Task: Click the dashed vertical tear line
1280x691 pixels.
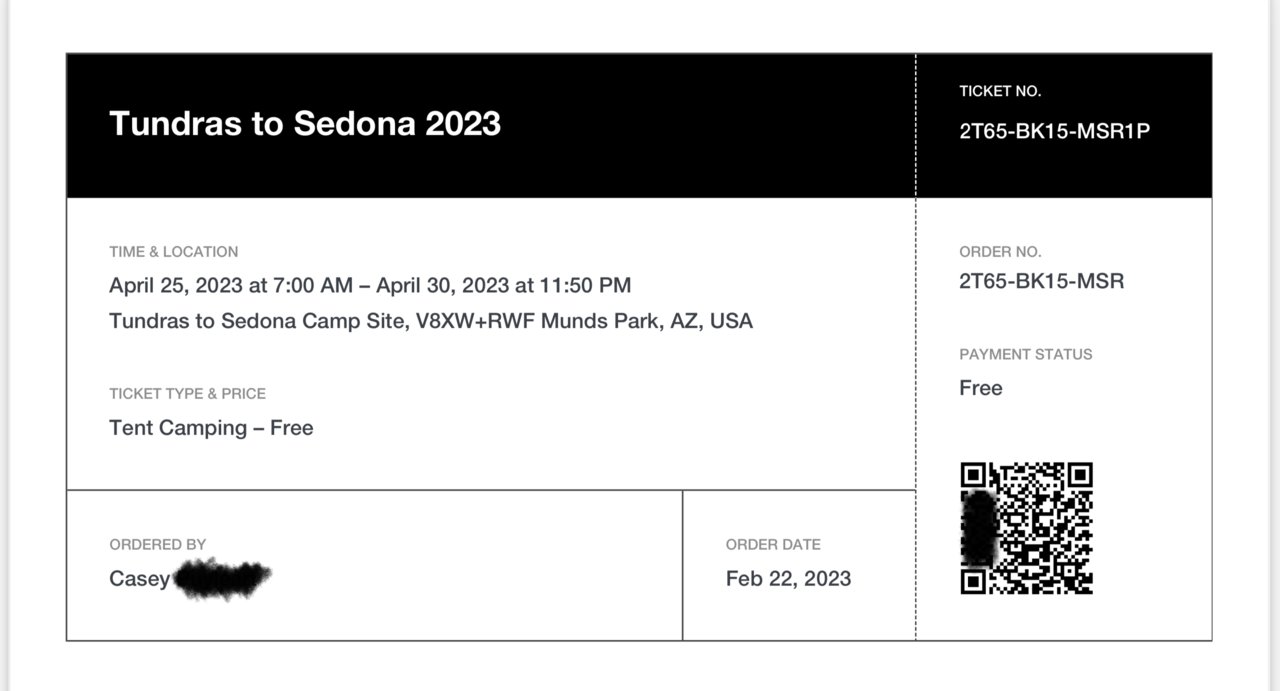Action: (x=916, y=347)
